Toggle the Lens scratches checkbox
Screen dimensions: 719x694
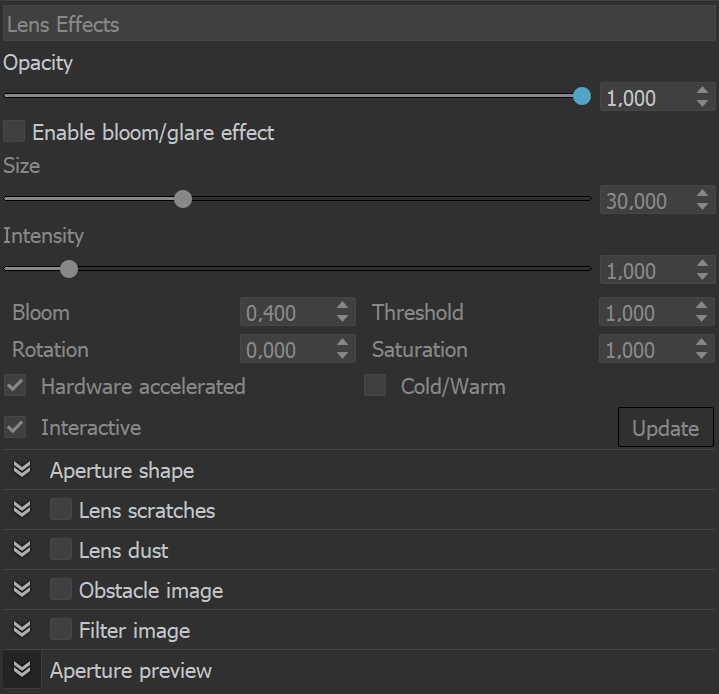[61, 509]
